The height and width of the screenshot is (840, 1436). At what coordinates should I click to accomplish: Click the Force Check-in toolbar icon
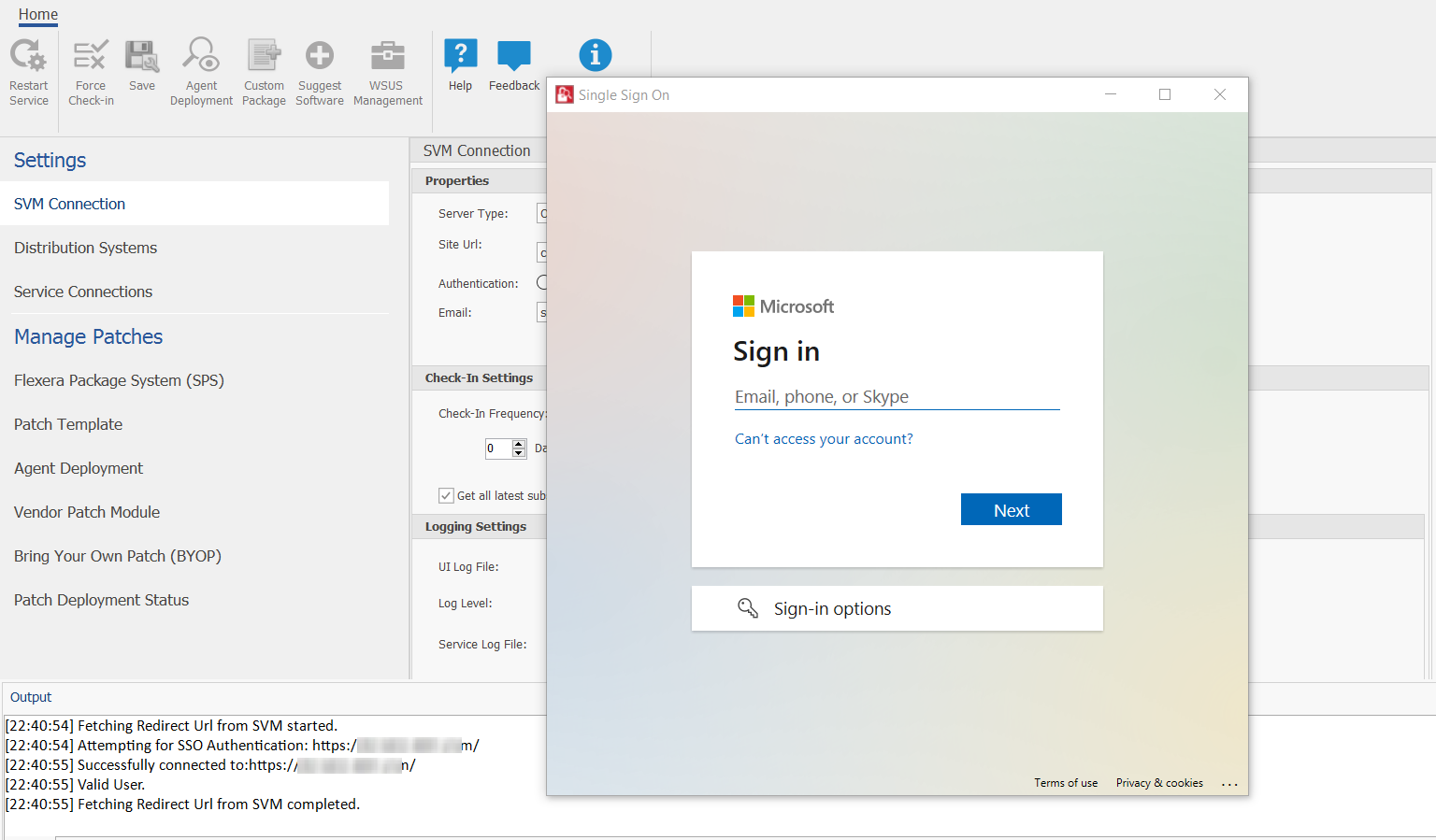point(91,56)
